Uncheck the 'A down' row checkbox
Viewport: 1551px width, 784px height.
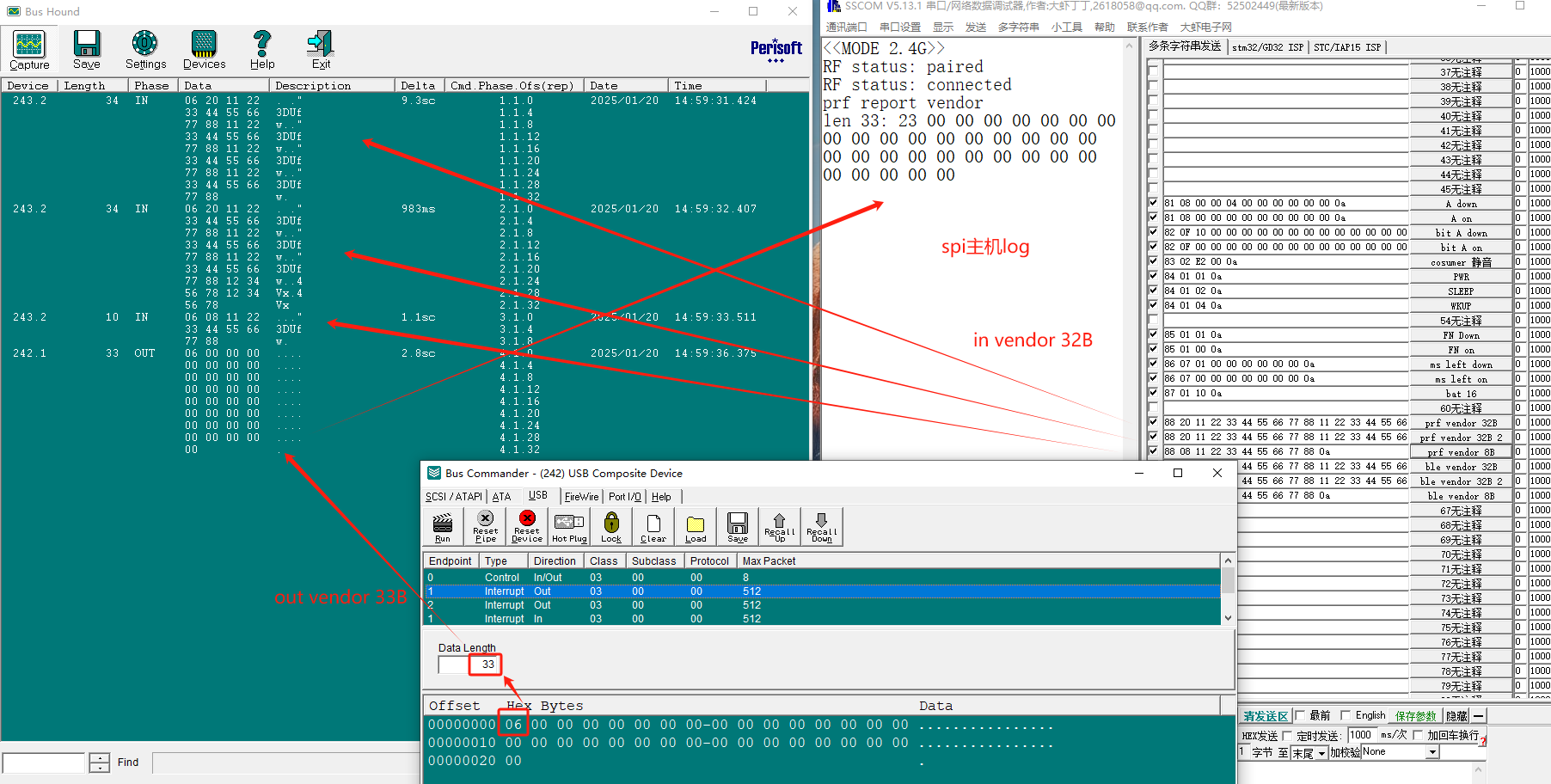pyautogui.click(x=1153, y=203)
